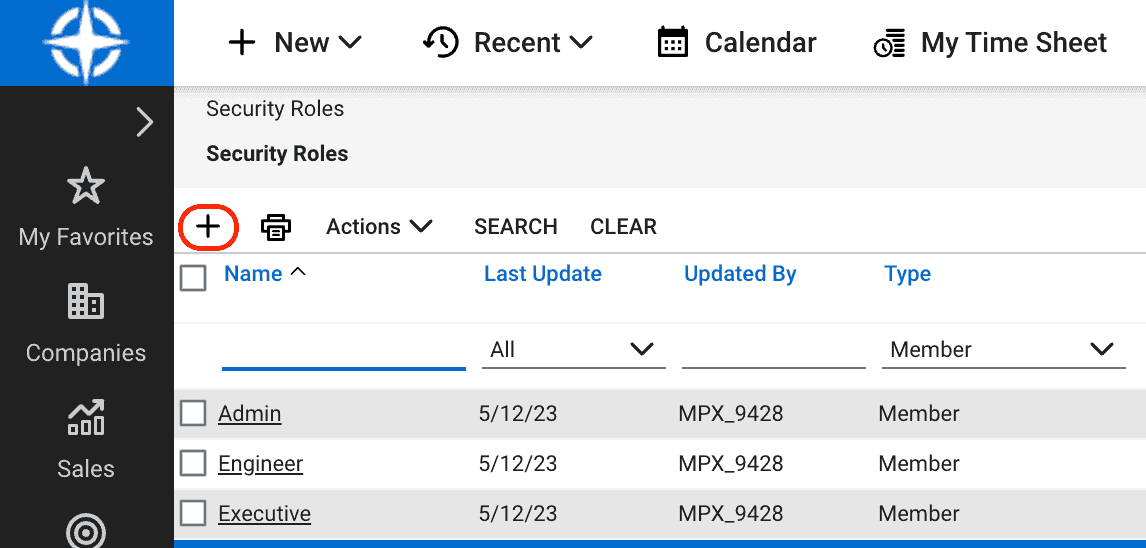The image size is (1146, 548).
Task: Expand the sidebar with chevron arrow
Action: click(x=145, y=122)
